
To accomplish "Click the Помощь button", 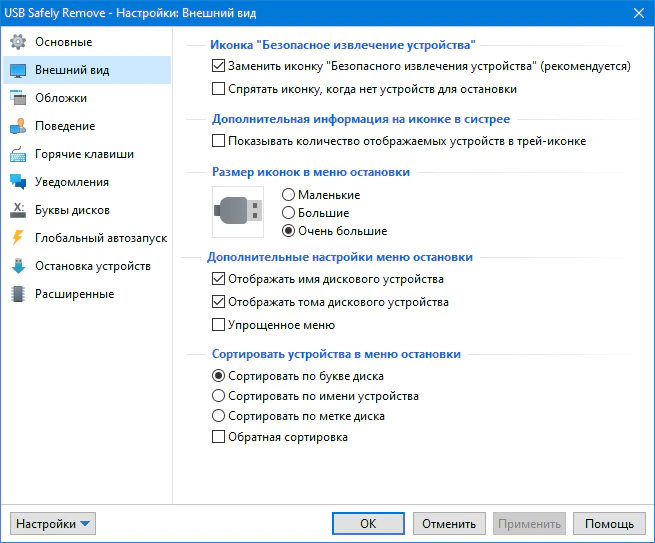I will 609,524.
